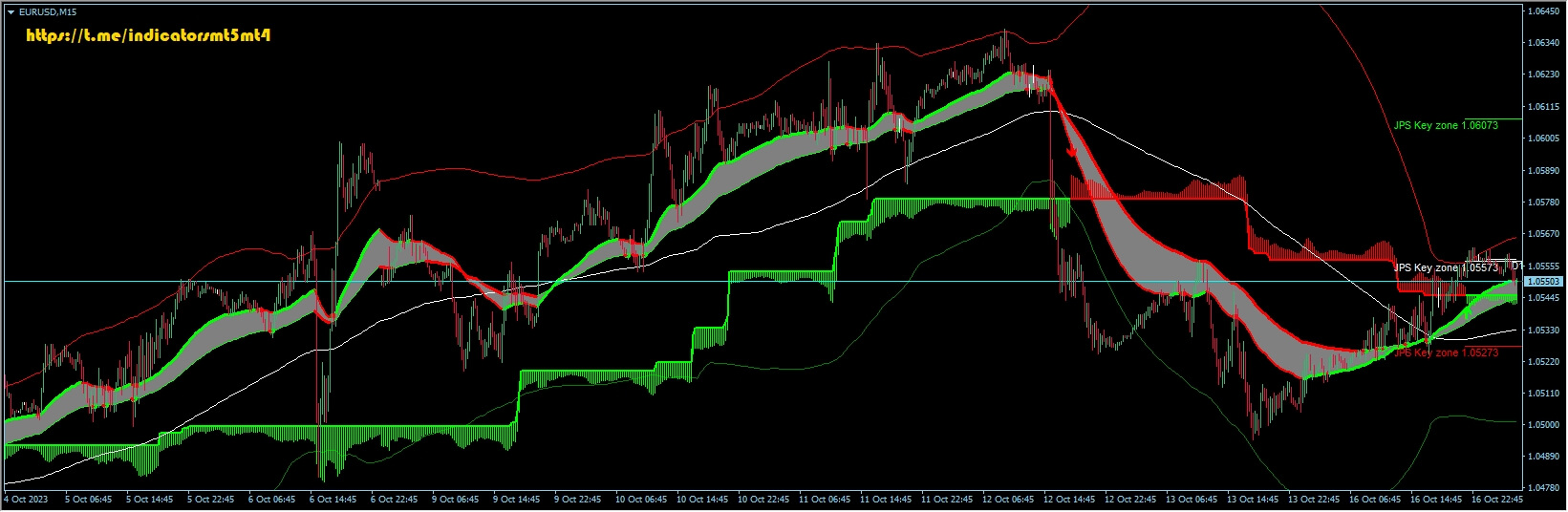Click the 4 Oct 2023 date label
The width and height of the screenshot is (1568, 512).
click(x=26, y=499)
